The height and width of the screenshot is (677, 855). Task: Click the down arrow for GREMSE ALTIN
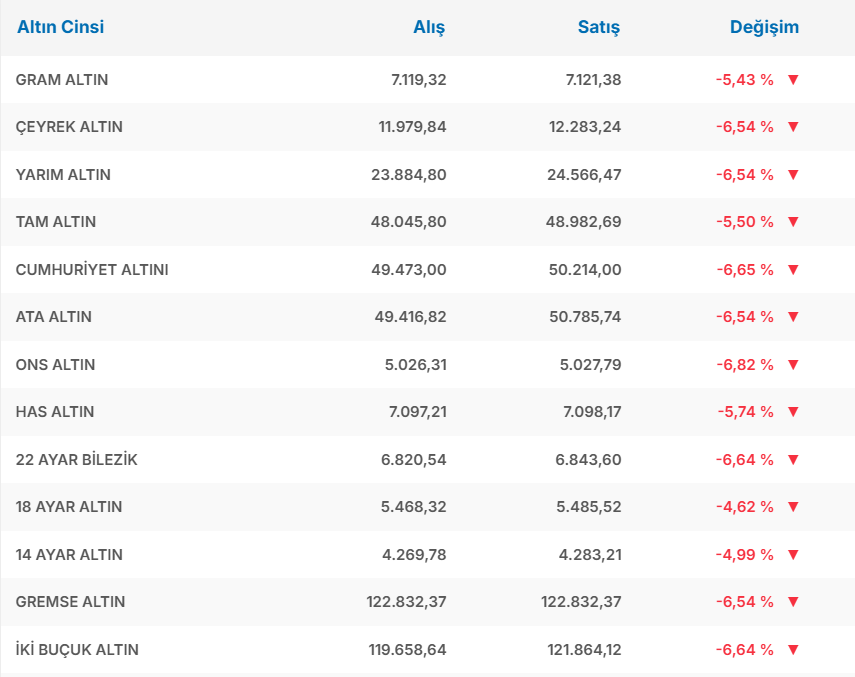793,602
